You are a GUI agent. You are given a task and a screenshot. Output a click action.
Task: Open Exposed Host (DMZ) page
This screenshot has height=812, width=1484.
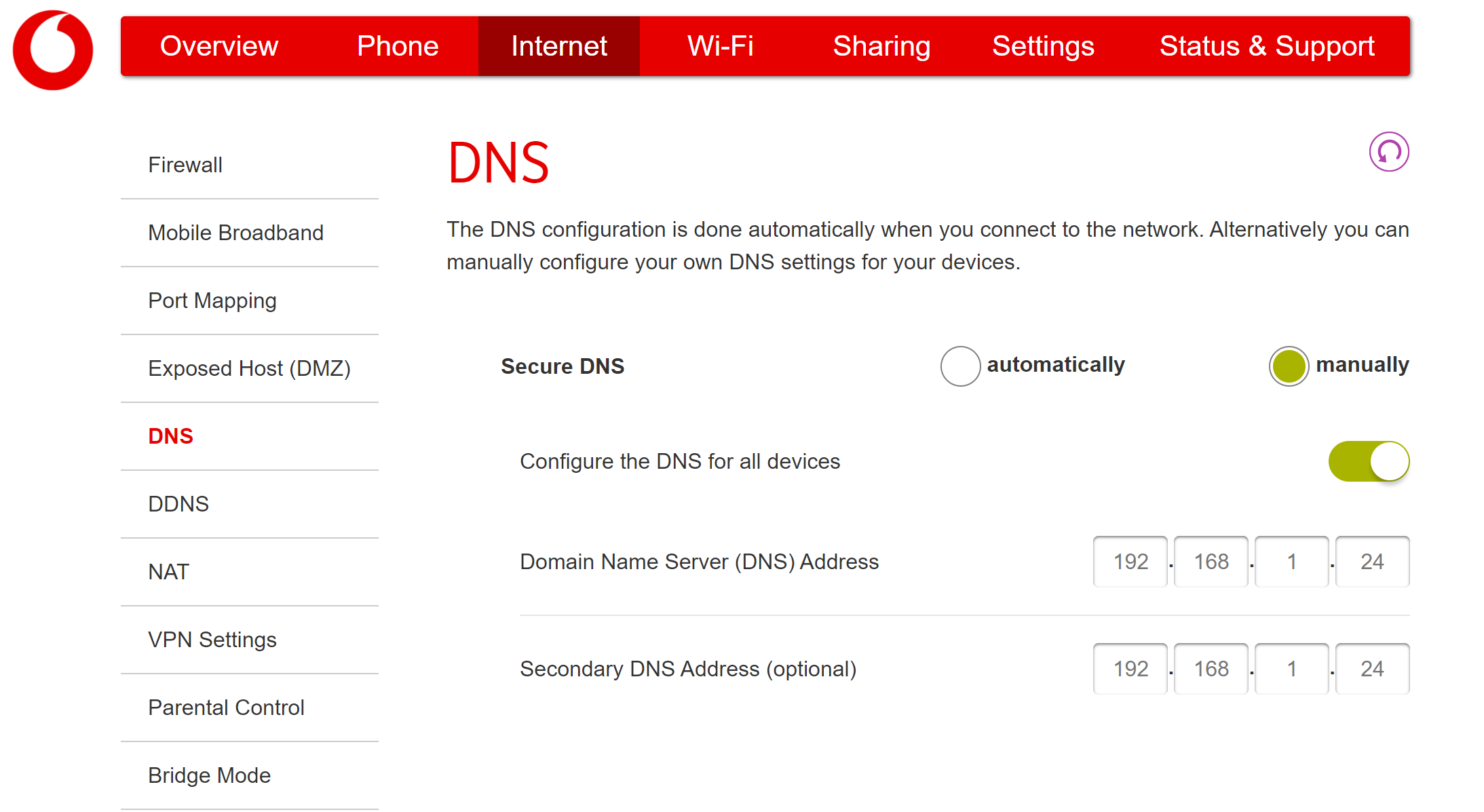tap(250, 368)
